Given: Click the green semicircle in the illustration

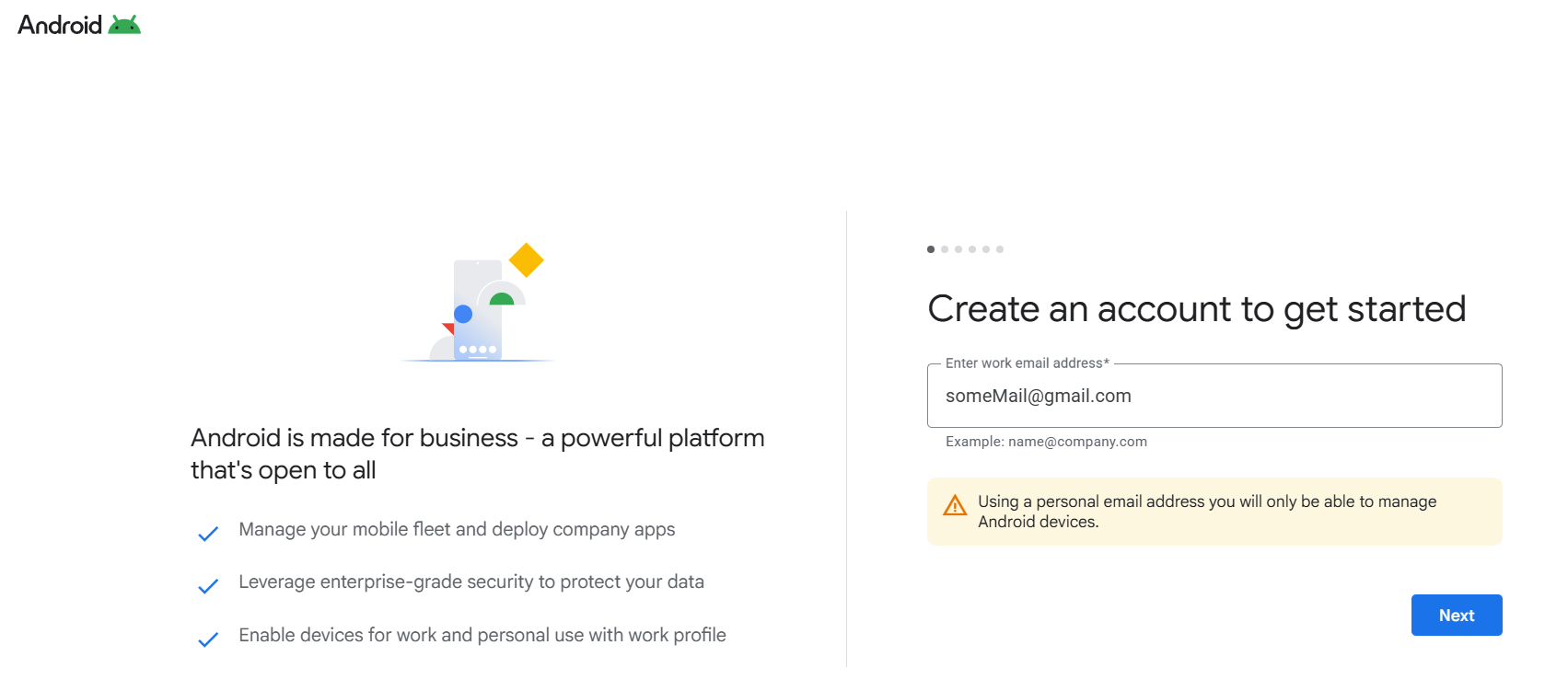Looking at the screenshot, I should pyautogui.click(x=502, y=299).
